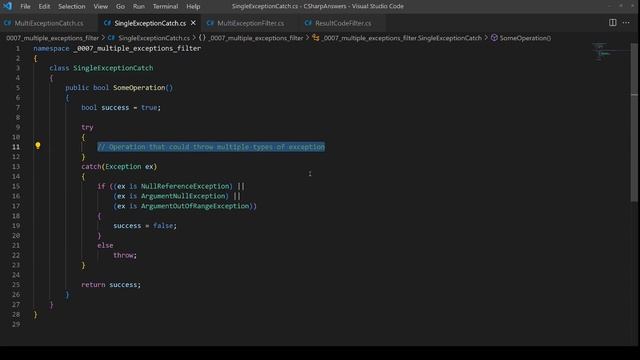The width and height of the screenshot is (640, 360).
Task: Open the Terminal menu
Action: coord(165,7)
